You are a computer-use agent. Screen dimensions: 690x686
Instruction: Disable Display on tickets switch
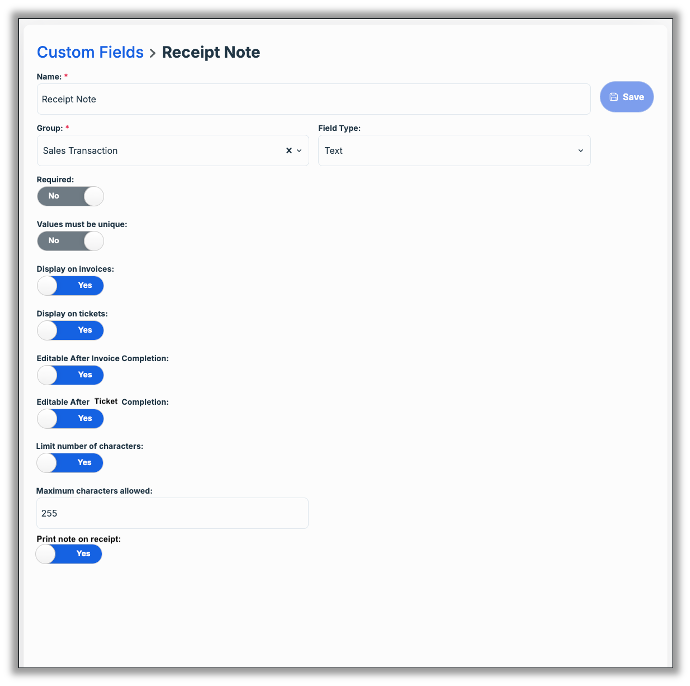[70, 330]
